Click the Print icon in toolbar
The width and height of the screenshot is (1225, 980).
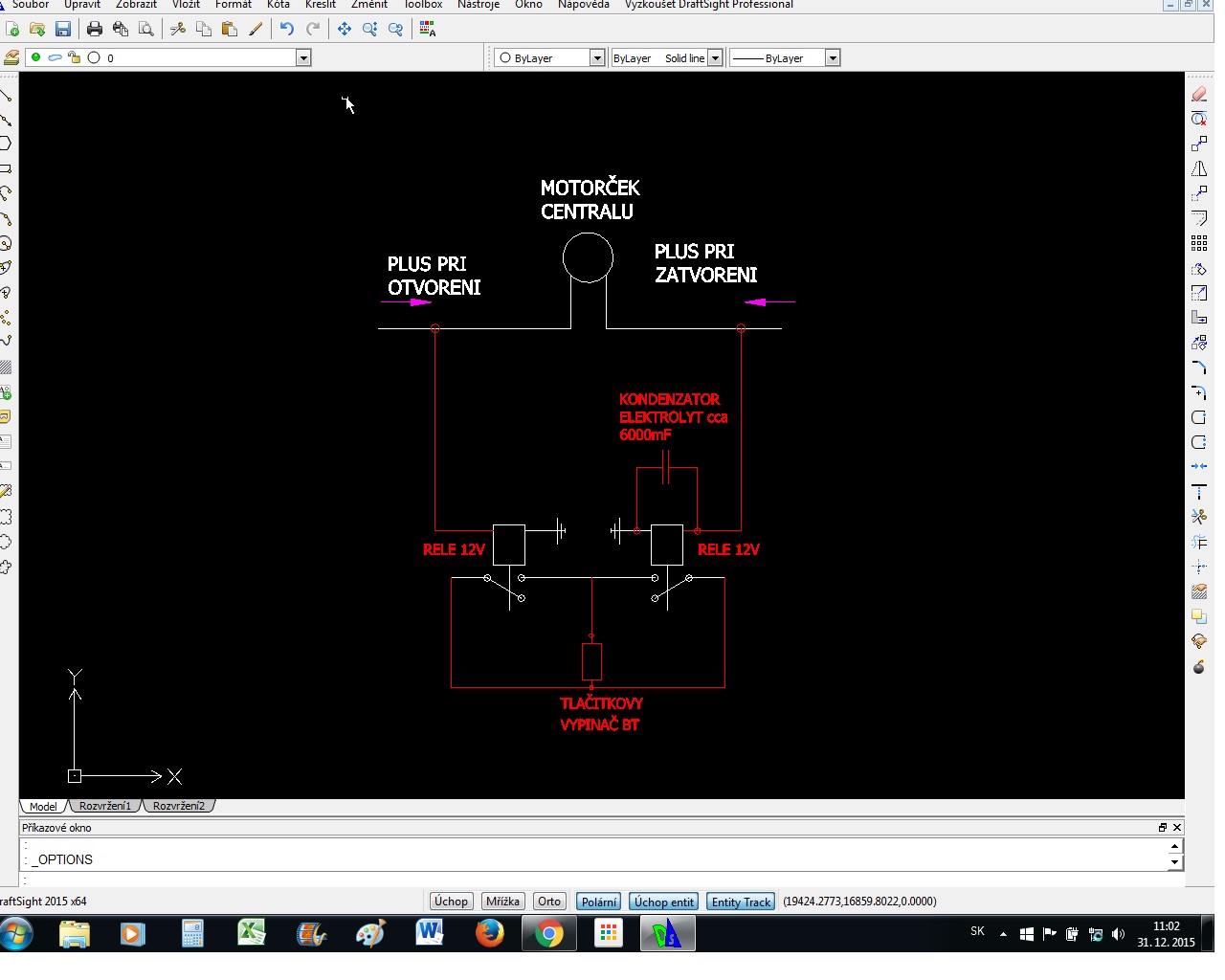point(94,30)
